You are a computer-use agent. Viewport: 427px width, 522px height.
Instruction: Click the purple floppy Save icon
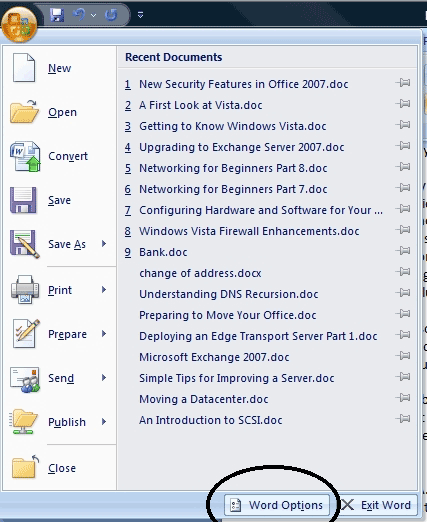click(23, 200)
